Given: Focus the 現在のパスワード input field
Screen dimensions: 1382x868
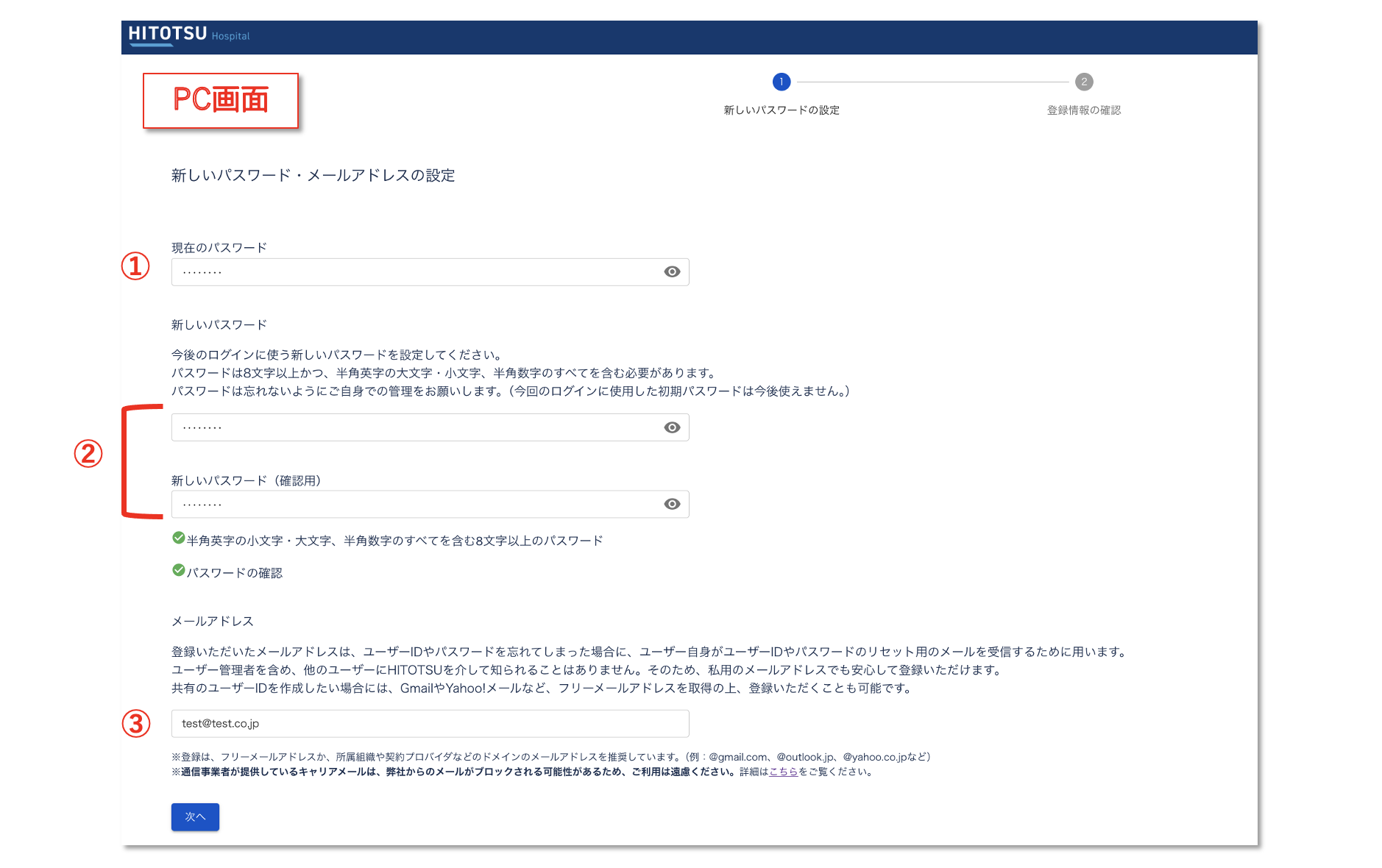Looking at the screenshot, I should click(x=412, y=272).
